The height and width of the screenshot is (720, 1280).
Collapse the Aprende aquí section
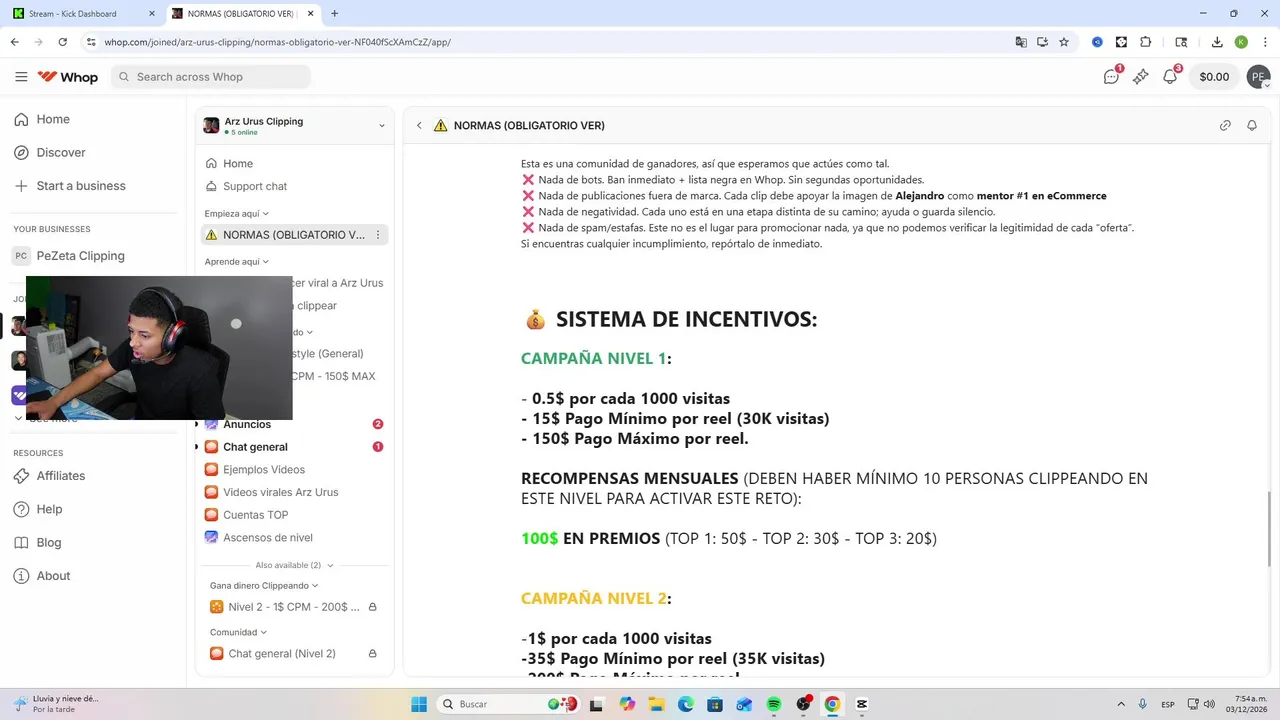pyautogui.click(x=237, y=261)
